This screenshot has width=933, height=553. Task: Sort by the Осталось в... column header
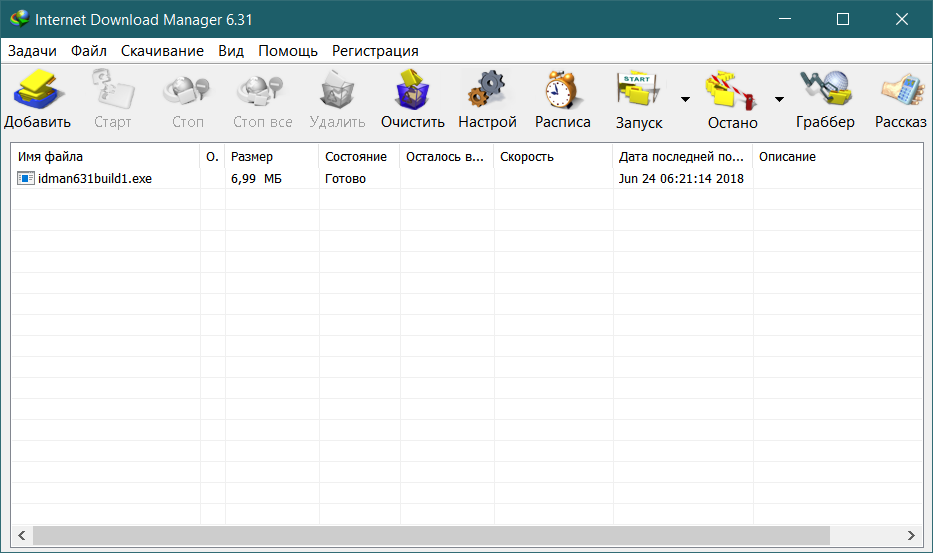447,157
